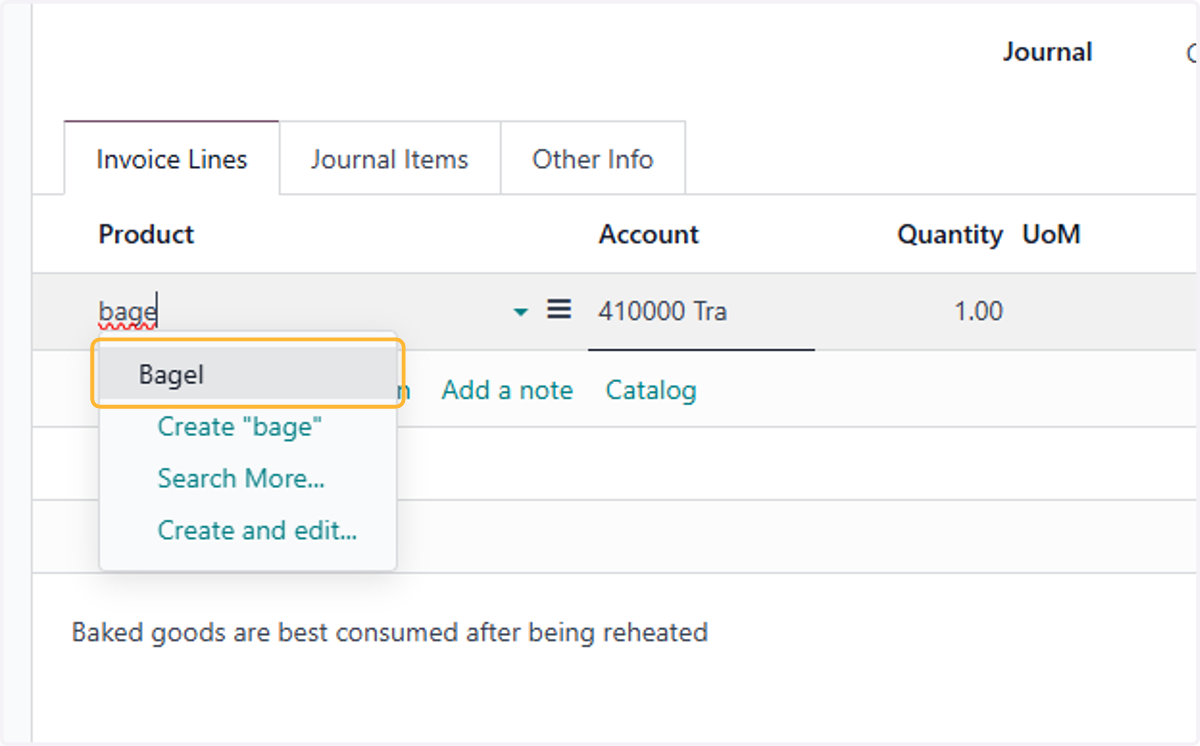Screen dimensions: 1200x746
Task: Click the UoM column header
Action: [x=1051, y=234]
